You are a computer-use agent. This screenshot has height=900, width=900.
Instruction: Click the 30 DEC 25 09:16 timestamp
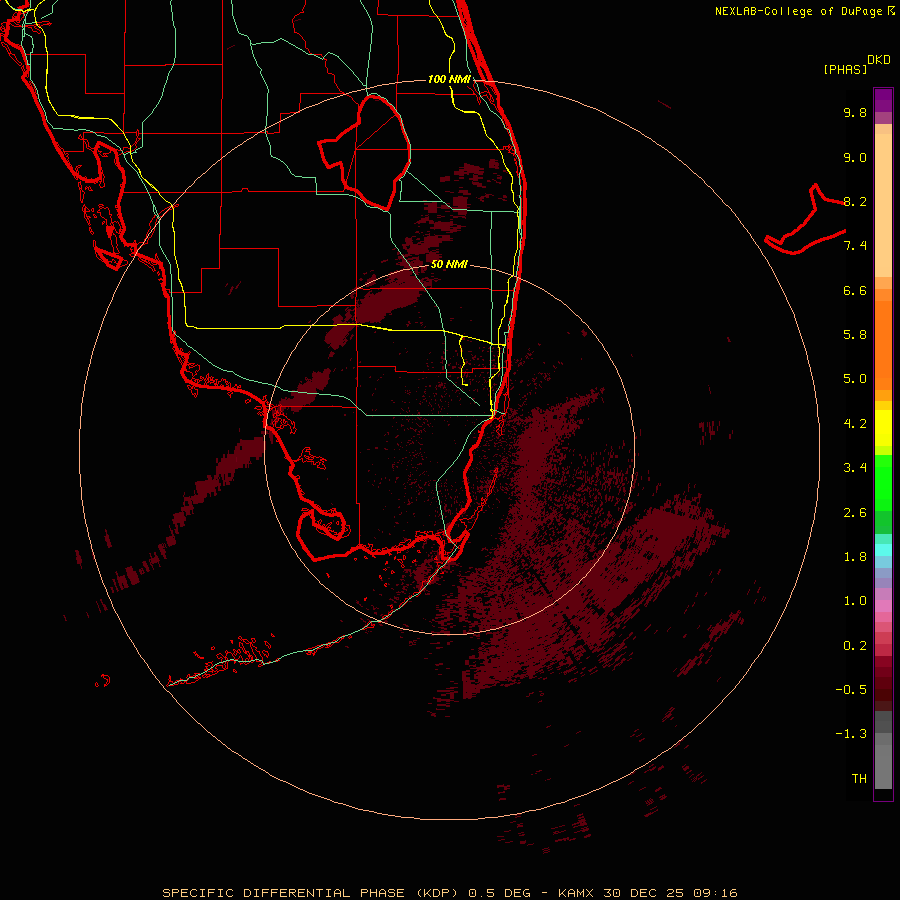[670, 893]
